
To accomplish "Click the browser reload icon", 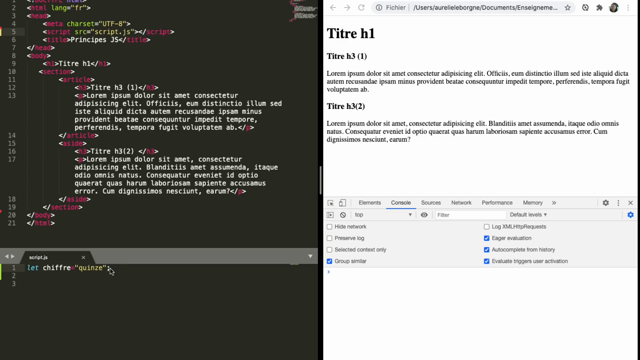I will point(361,7).
